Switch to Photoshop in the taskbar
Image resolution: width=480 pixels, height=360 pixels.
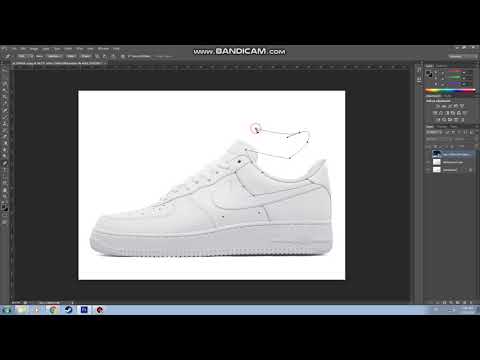tap(84, 310)
